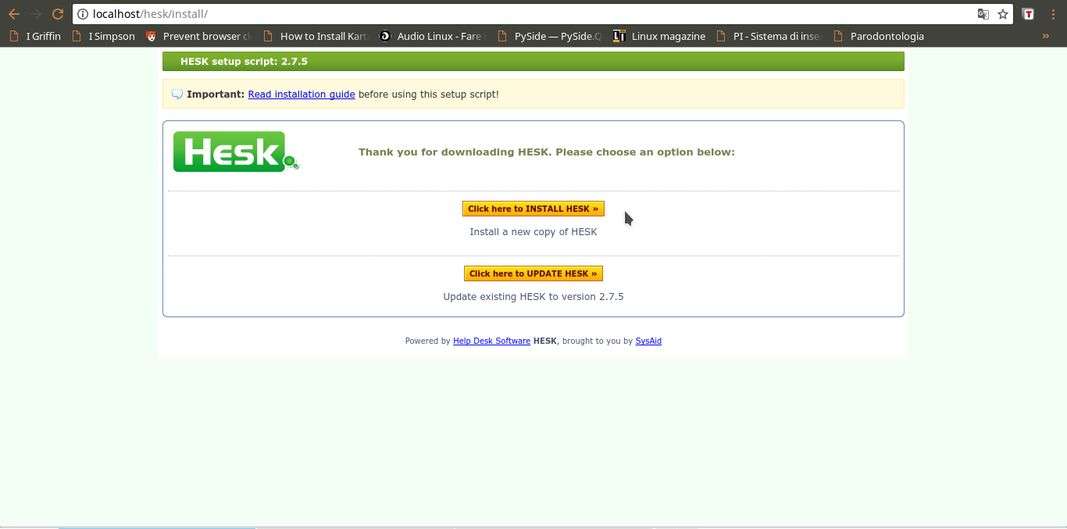Open the Audio Linux bookmark
Image resolution: width=1067 pixels, height=529 pixels.
click(433, 36)
